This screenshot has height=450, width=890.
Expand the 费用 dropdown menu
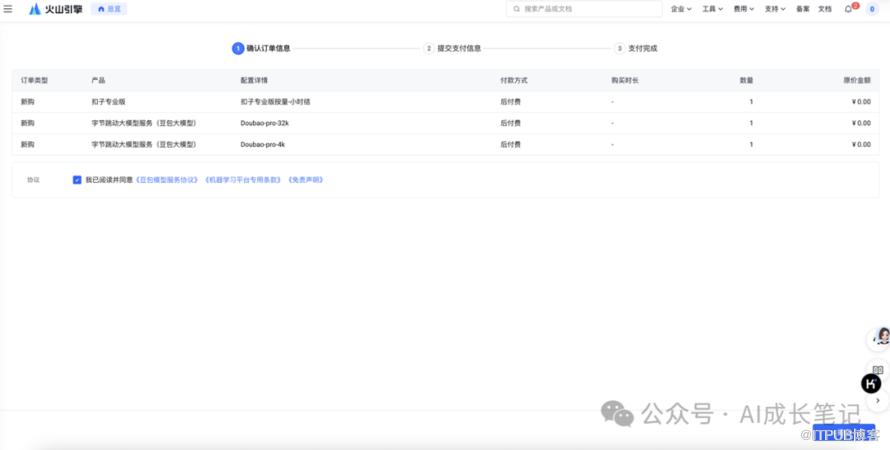click(744, 9)
